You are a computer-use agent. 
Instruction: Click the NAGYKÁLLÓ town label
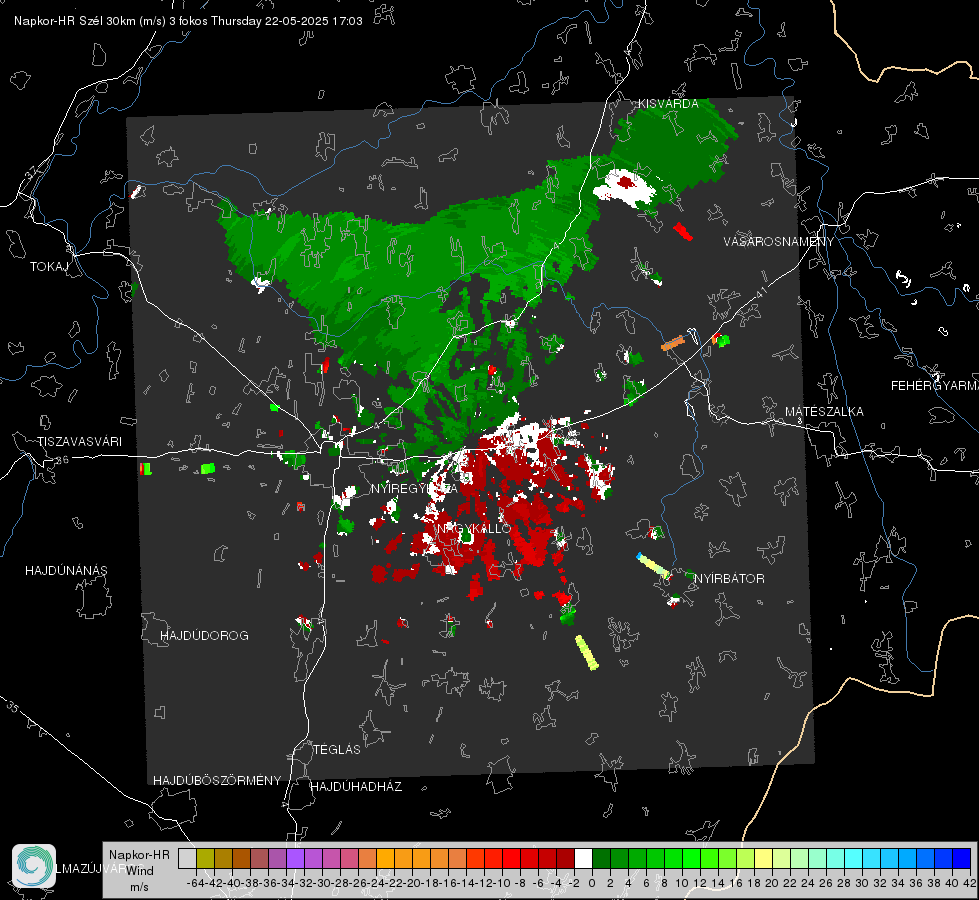474,528
